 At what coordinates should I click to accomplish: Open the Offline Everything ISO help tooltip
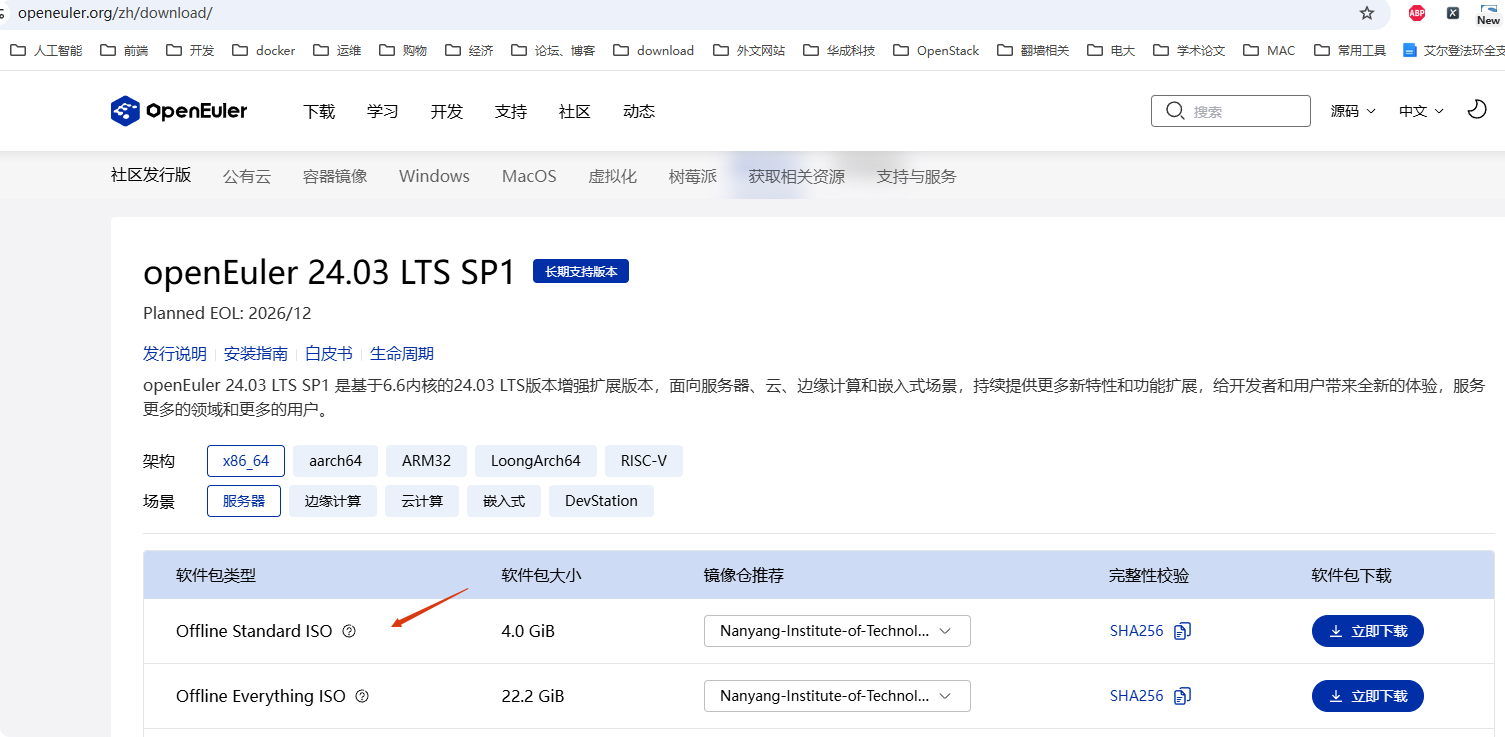361,696
